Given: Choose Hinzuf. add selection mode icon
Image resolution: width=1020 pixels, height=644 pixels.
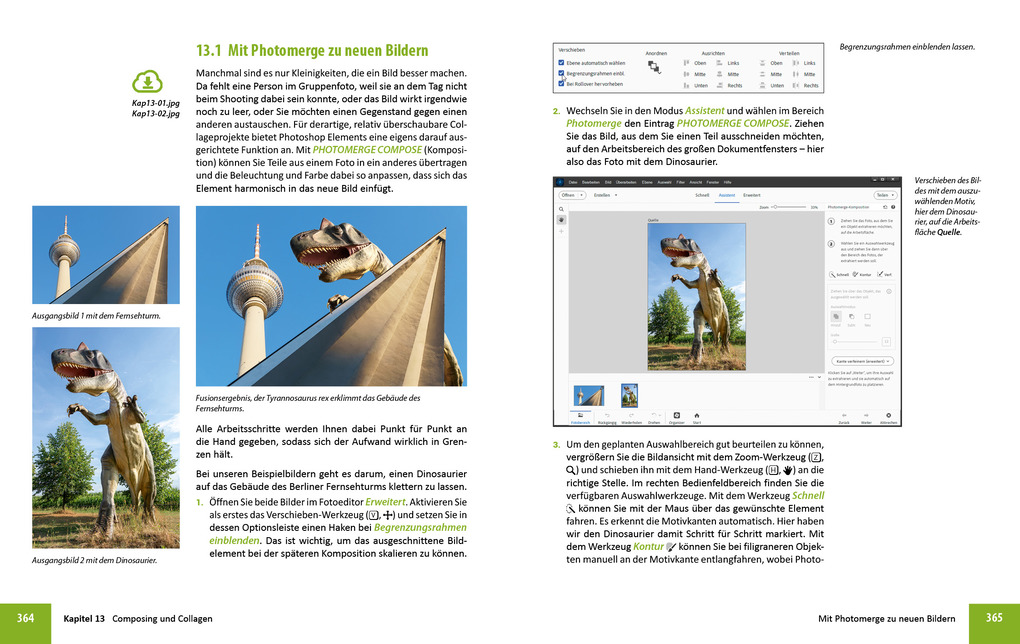Looking at the screenshot, I should click(x=836, y=316).
